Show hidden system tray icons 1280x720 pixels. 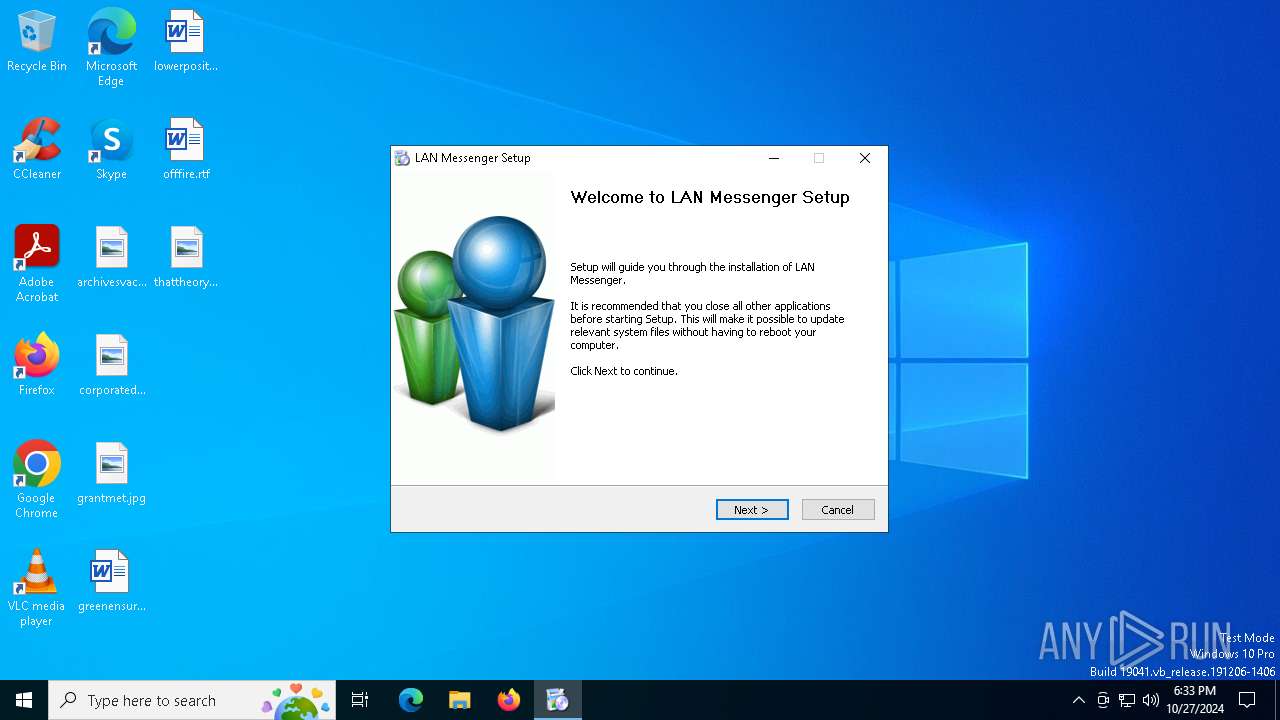(x=1078, y=700)
